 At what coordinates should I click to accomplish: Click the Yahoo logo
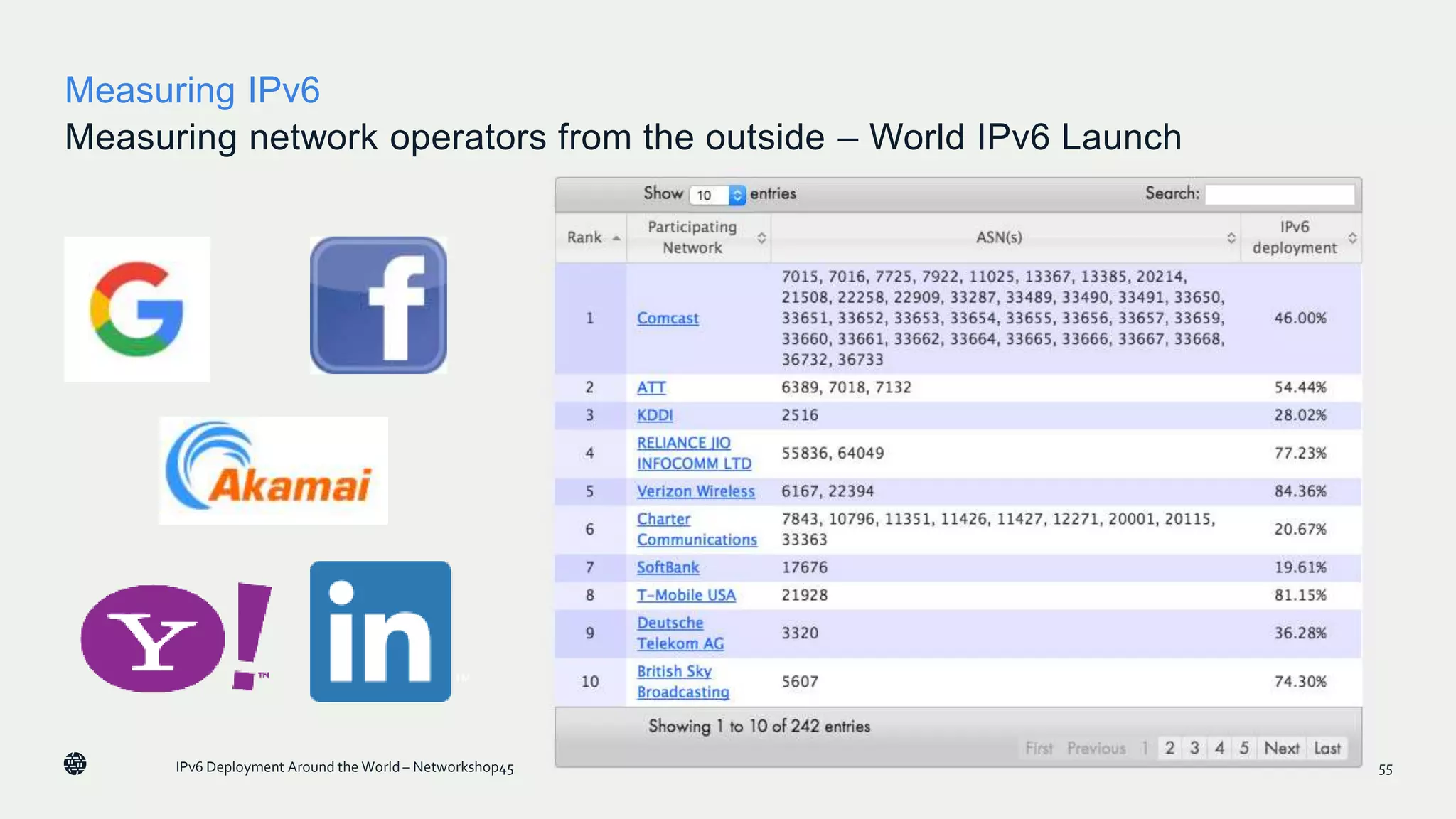click(176, 637)
